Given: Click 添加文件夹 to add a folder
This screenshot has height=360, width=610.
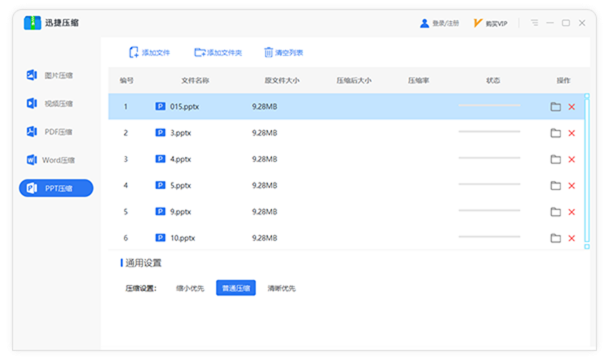Looking at the screenshot, I should tap(218, 53).
